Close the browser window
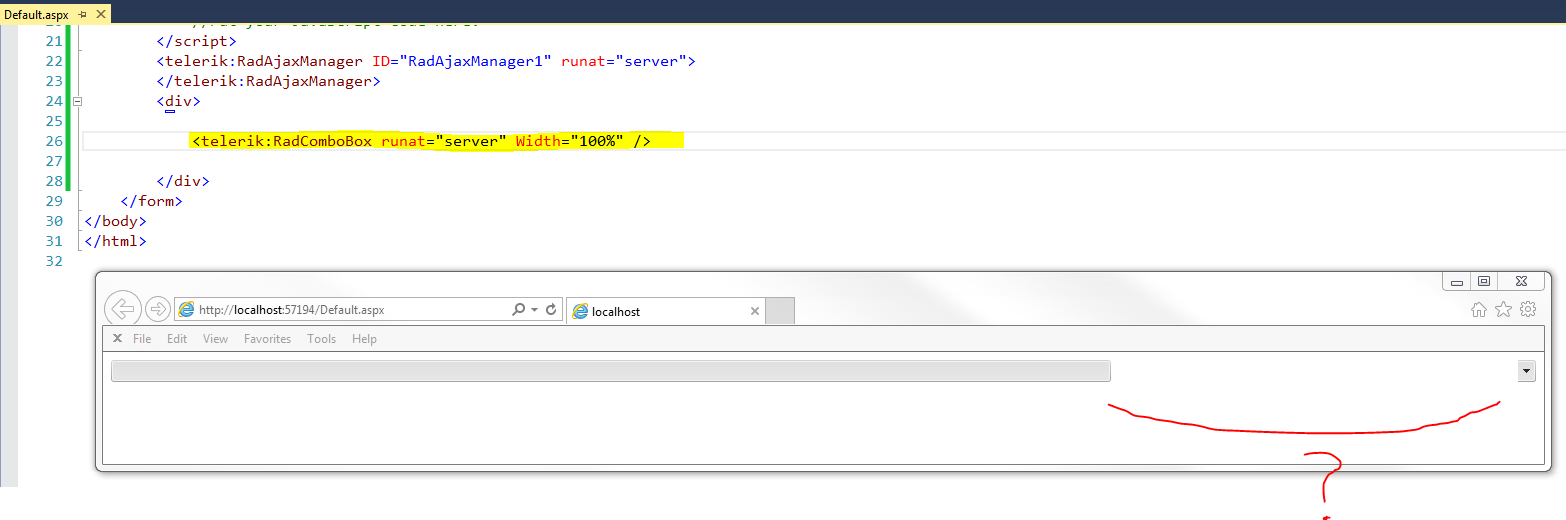Viewport: 1566px width, 520px height. pyautogui.click(x=1521, y=282)
